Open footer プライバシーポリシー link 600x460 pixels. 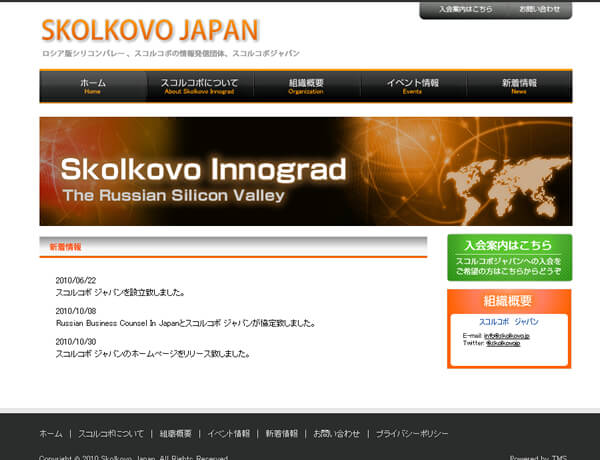(412, 434)
